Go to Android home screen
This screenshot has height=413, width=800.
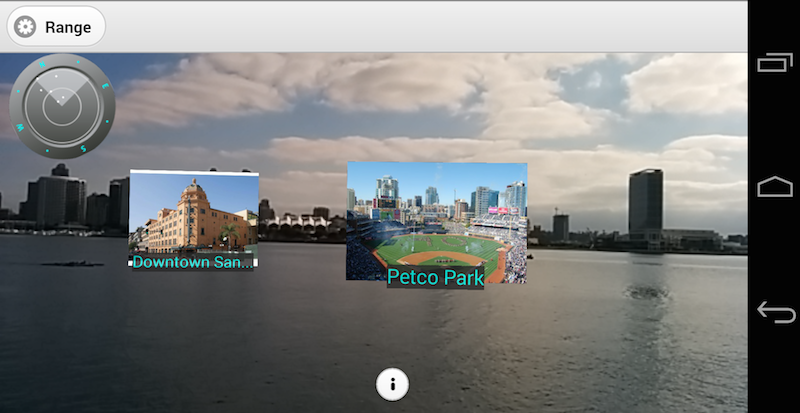coord(774,186)
